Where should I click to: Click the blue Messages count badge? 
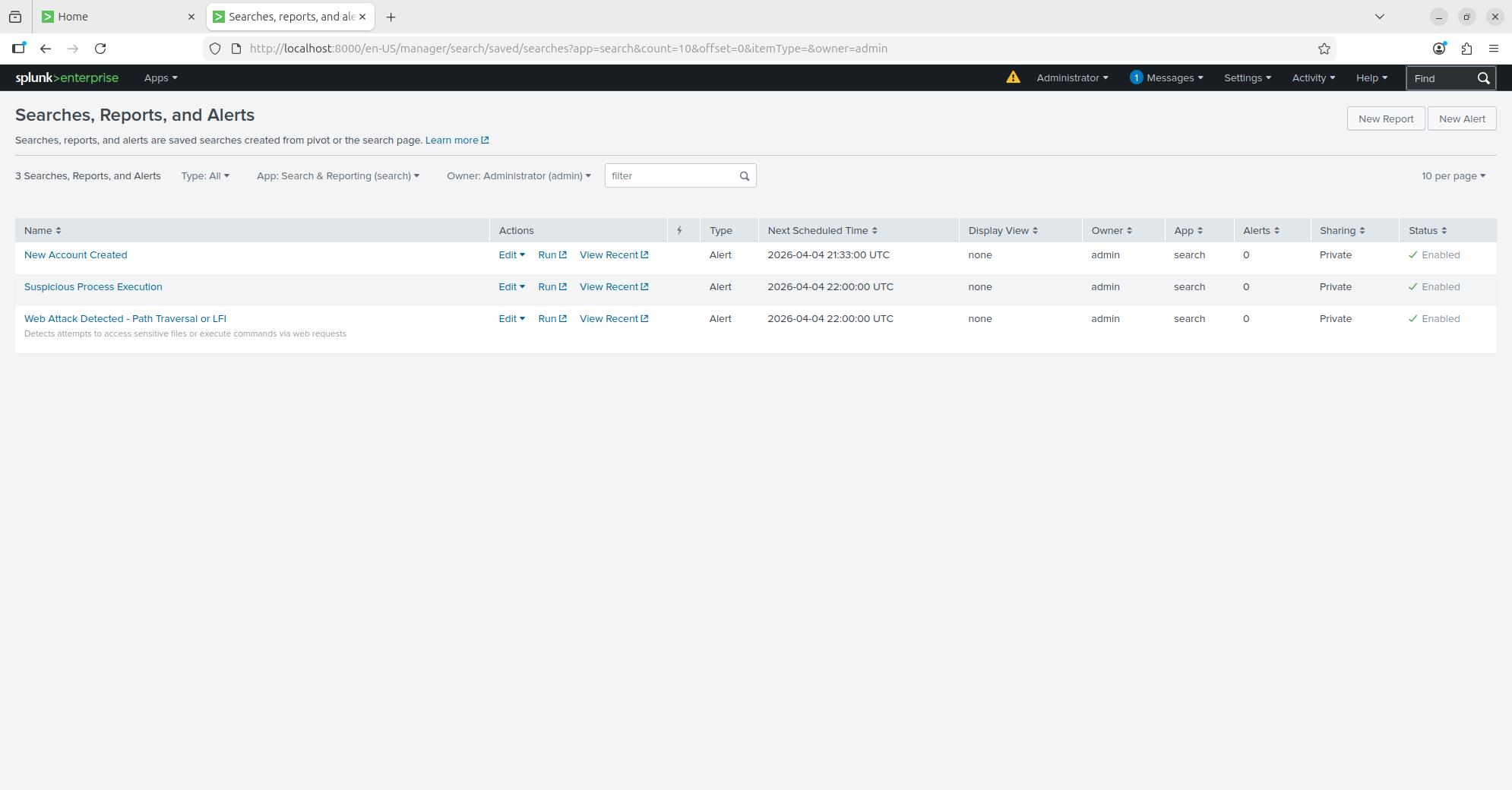(x=1137, y=77)
